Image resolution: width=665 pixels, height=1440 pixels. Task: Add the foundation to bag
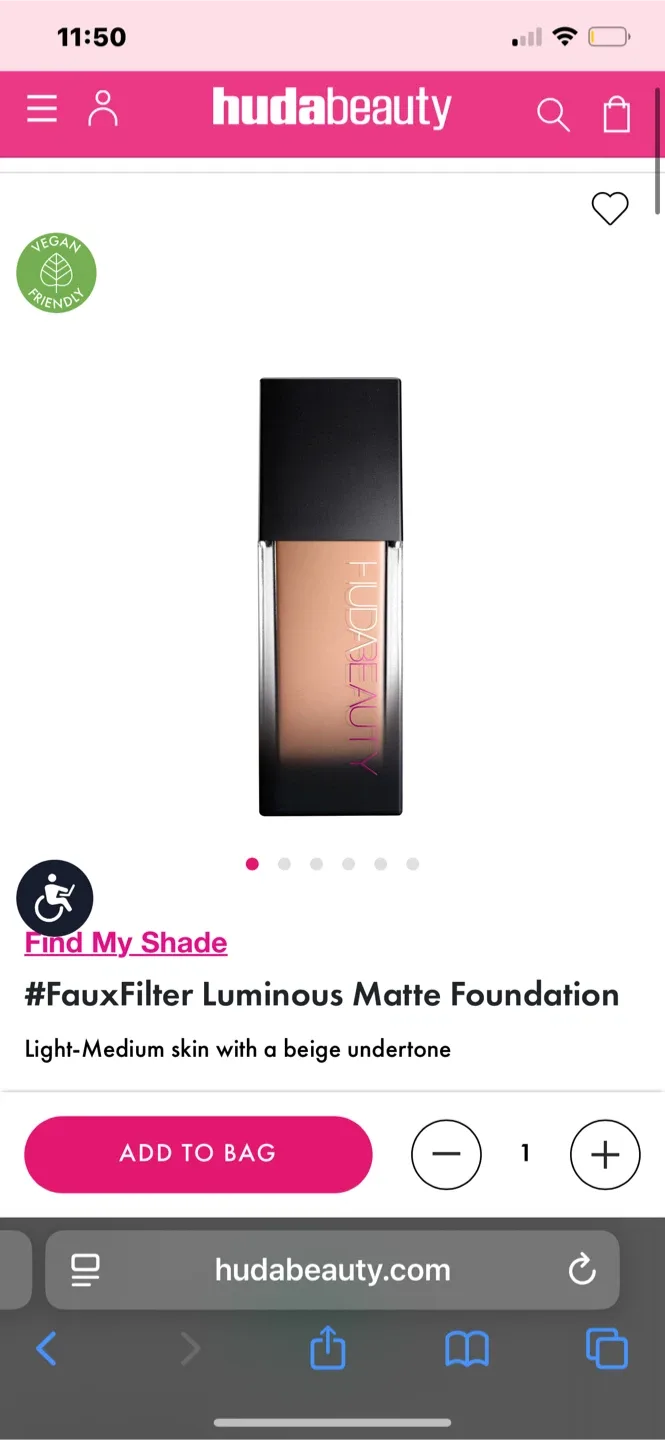pos(198,1154)
